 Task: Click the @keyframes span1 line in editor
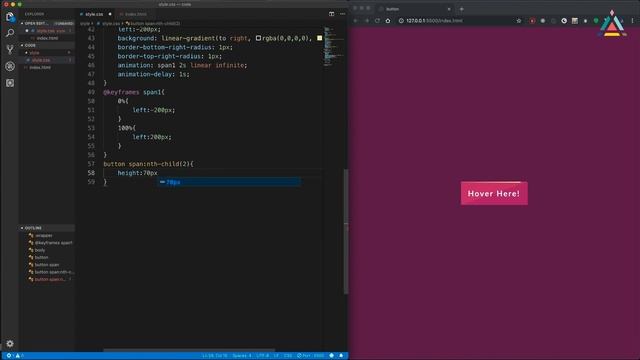tap(134, 92)
